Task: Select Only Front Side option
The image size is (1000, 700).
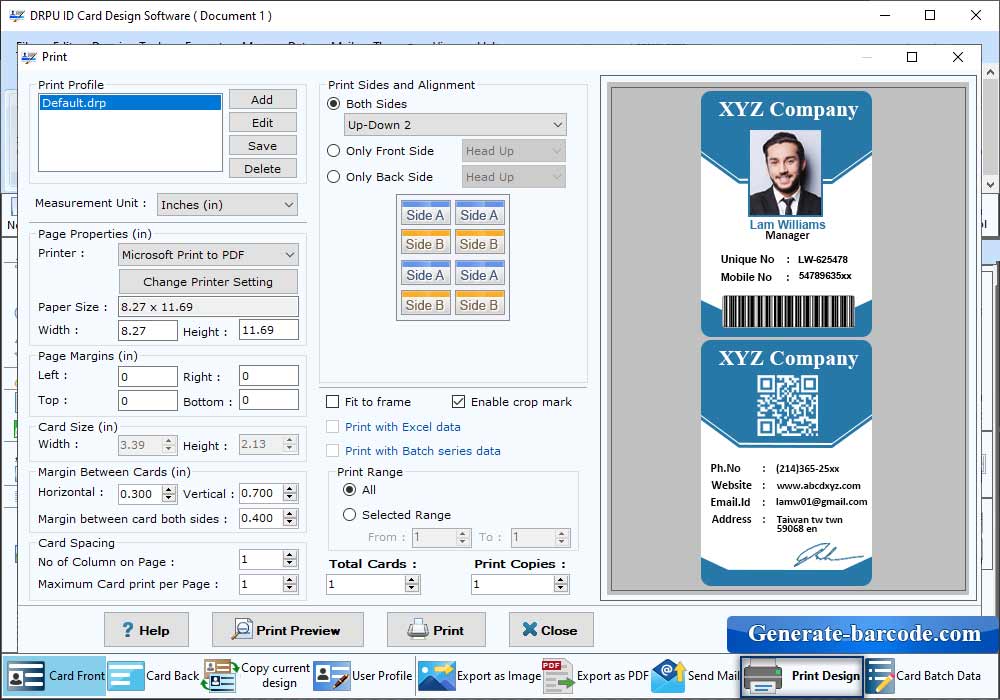Action: pyautogui.click(x=334, y=150)
